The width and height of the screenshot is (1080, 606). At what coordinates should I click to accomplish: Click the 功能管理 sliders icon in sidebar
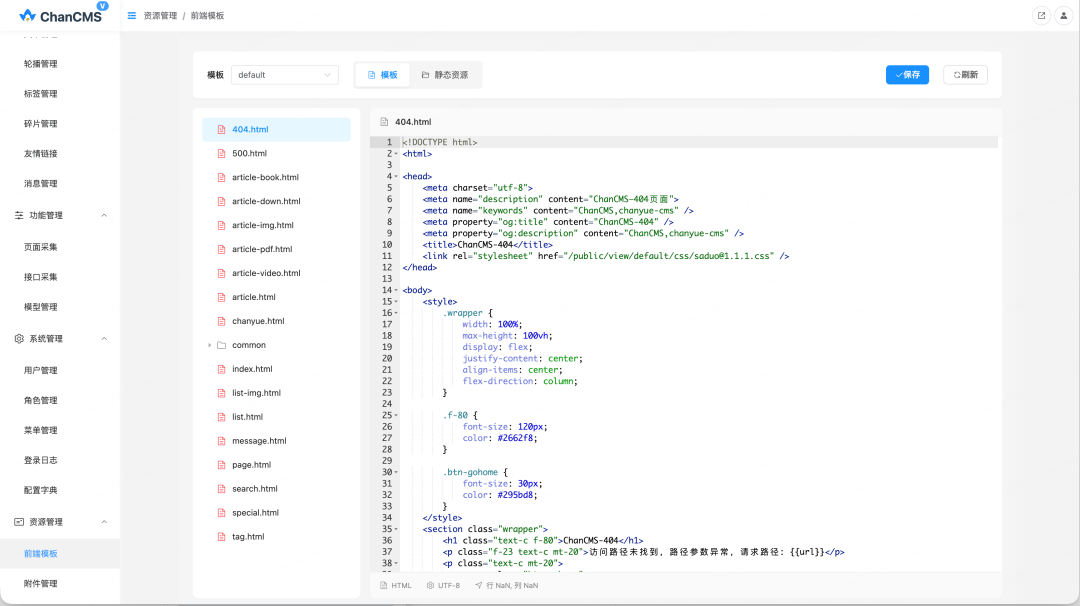tap(19, 215)
